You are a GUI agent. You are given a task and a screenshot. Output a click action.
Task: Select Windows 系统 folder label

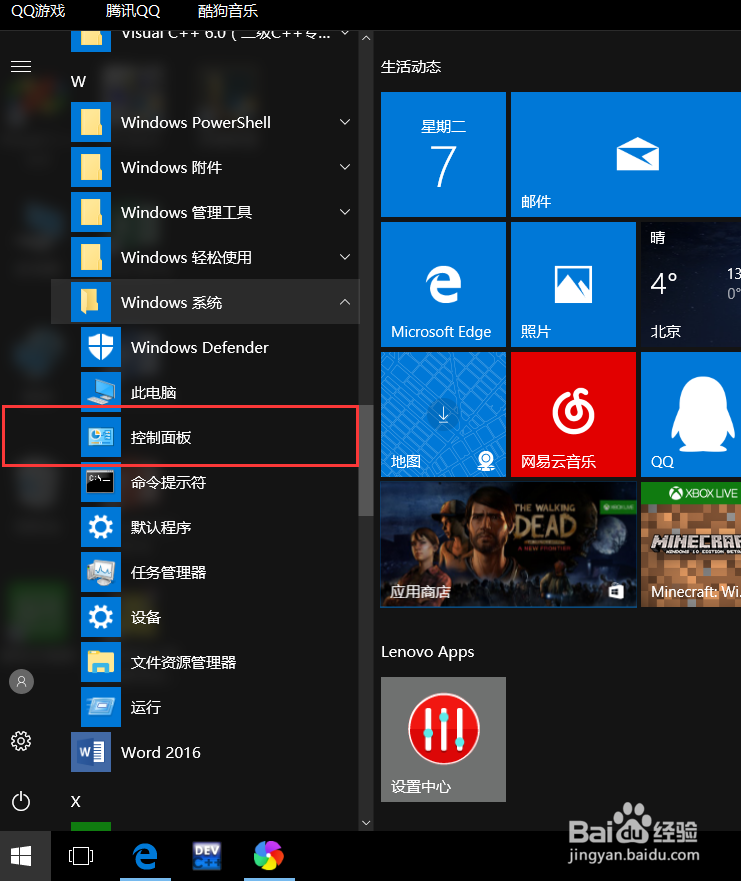pos(171,302)
